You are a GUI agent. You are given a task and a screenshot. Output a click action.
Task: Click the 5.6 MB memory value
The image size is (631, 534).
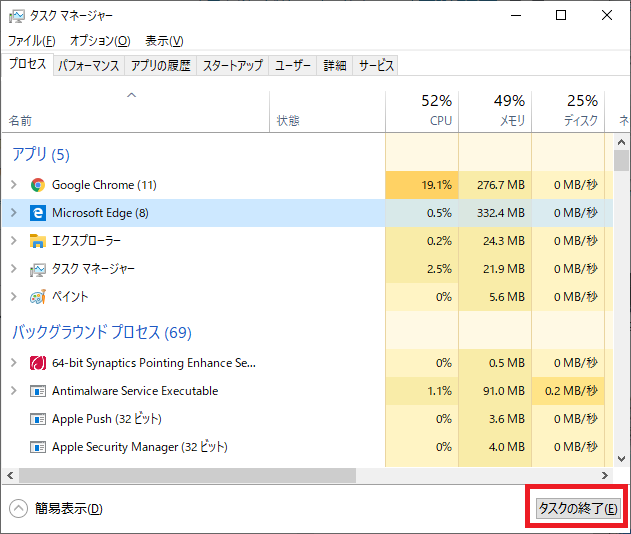[507, 297]
